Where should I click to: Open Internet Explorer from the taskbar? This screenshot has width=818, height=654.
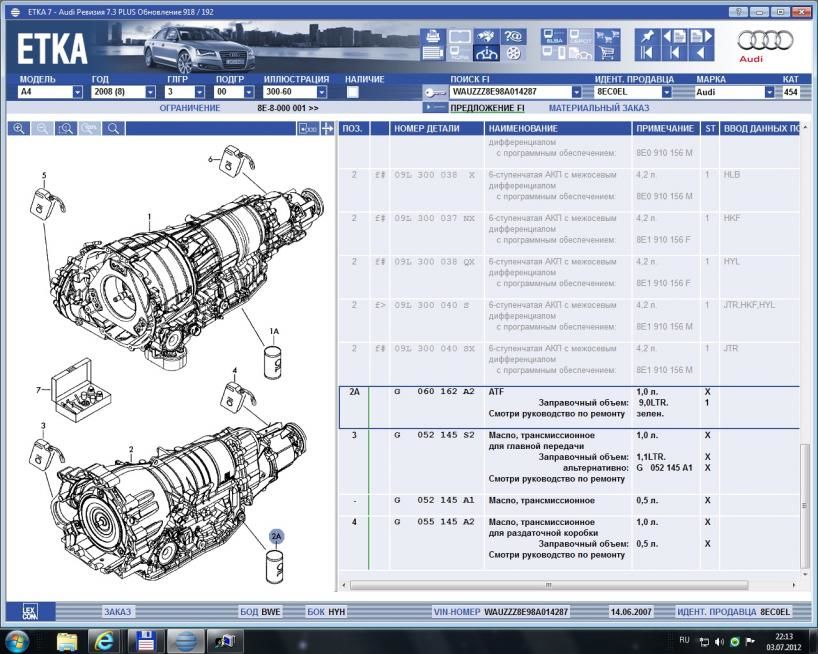pyautogui.click(x=105, y=639)
